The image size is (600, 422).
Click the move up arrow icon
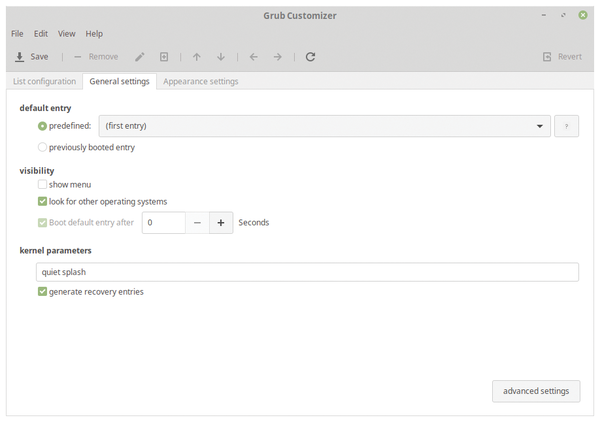[197, 57]
